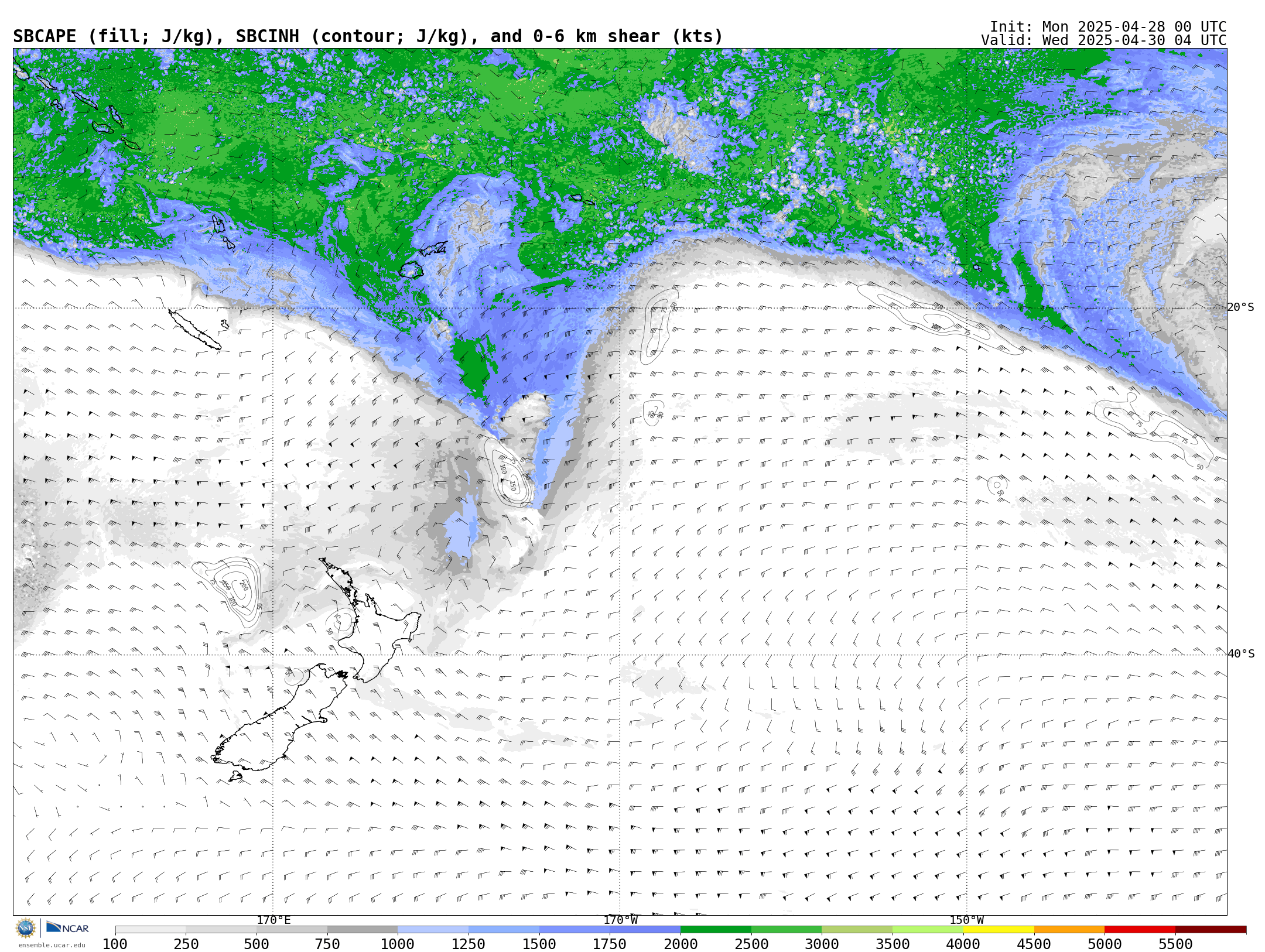Click the NSF logo icon
This screenshot has width=1265, height=952.
tap(26, 928)
